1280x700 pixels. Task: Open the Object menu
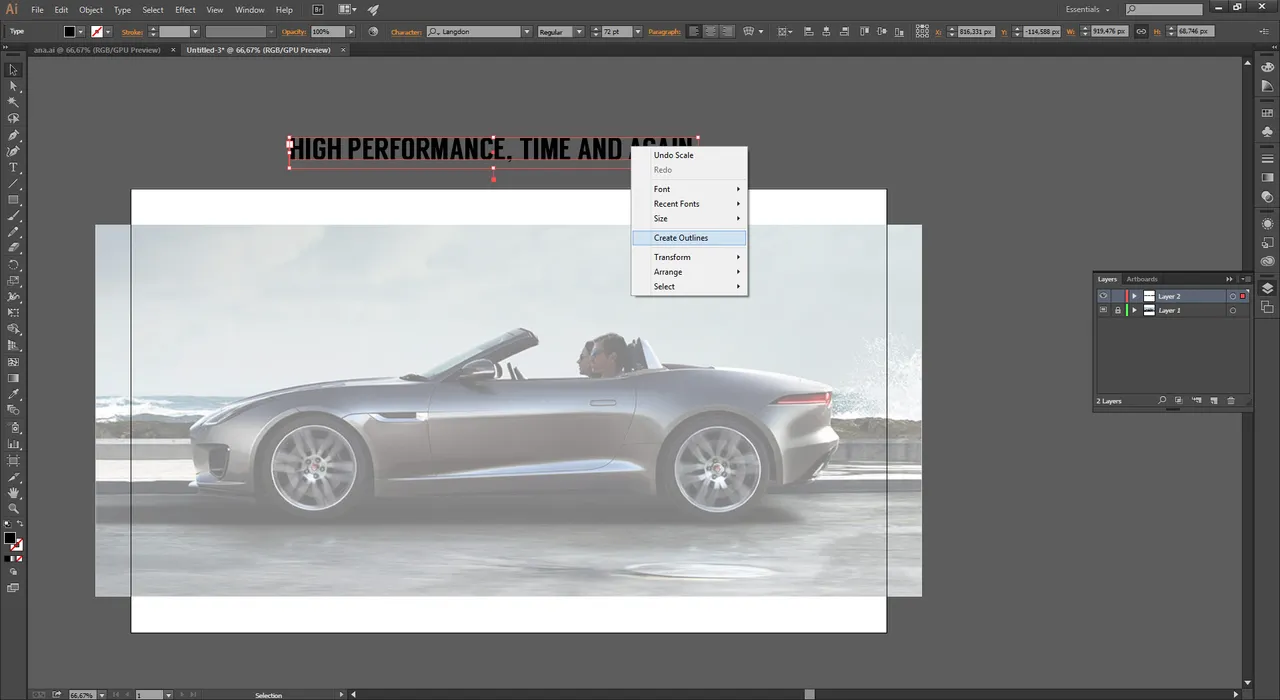coord(91,10)
